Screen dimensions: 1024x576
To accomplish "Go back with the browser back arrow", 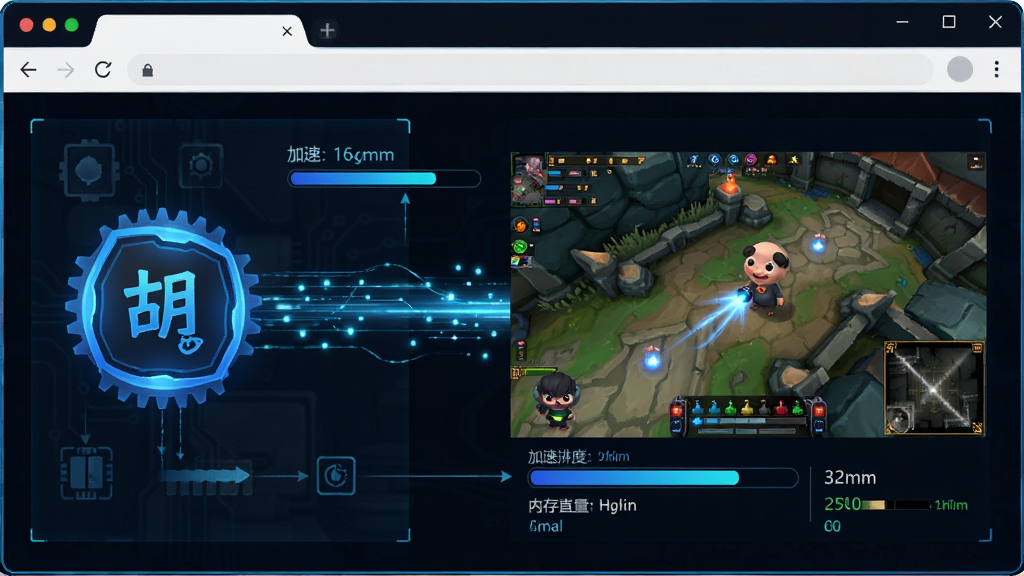I will point(28,69).
